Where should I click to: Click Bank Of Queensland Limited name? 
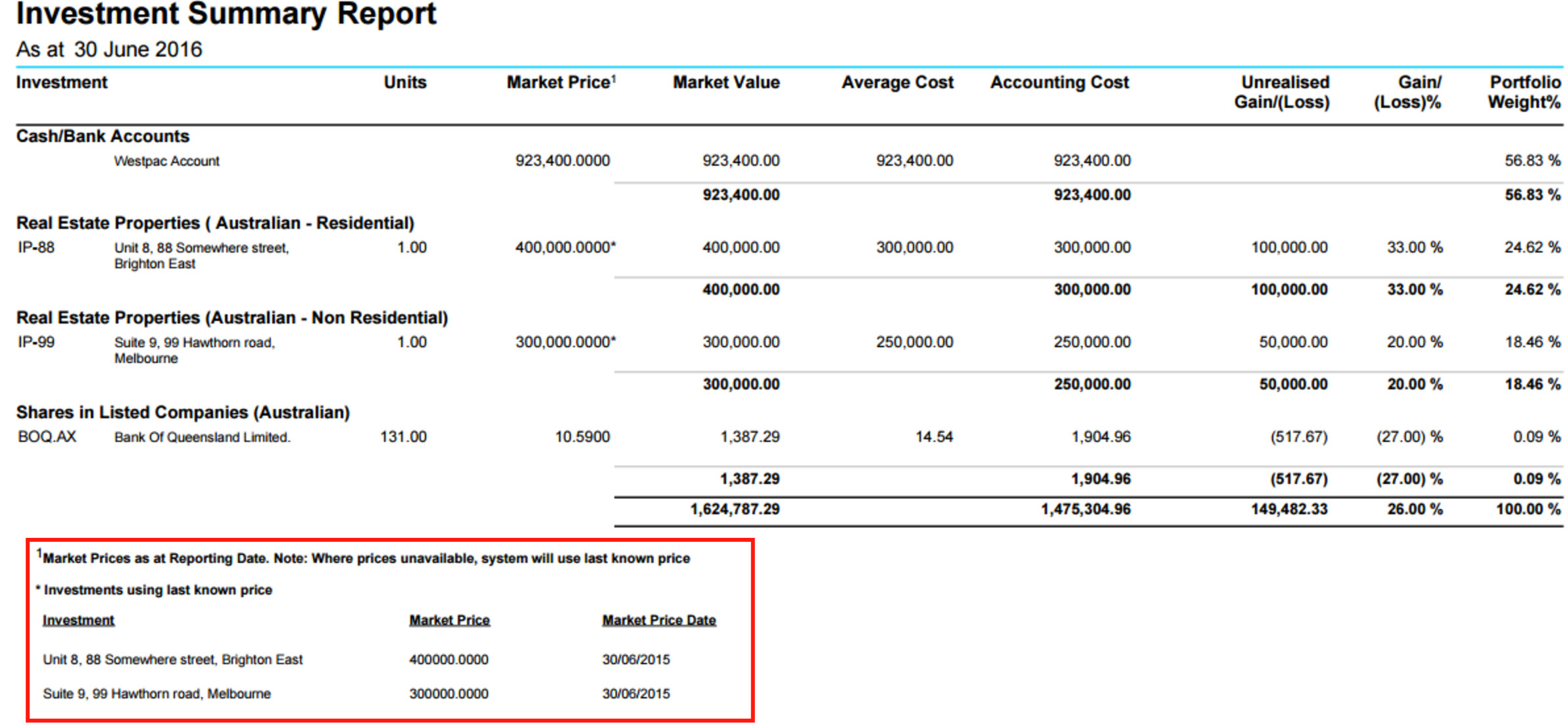(202, 437)
